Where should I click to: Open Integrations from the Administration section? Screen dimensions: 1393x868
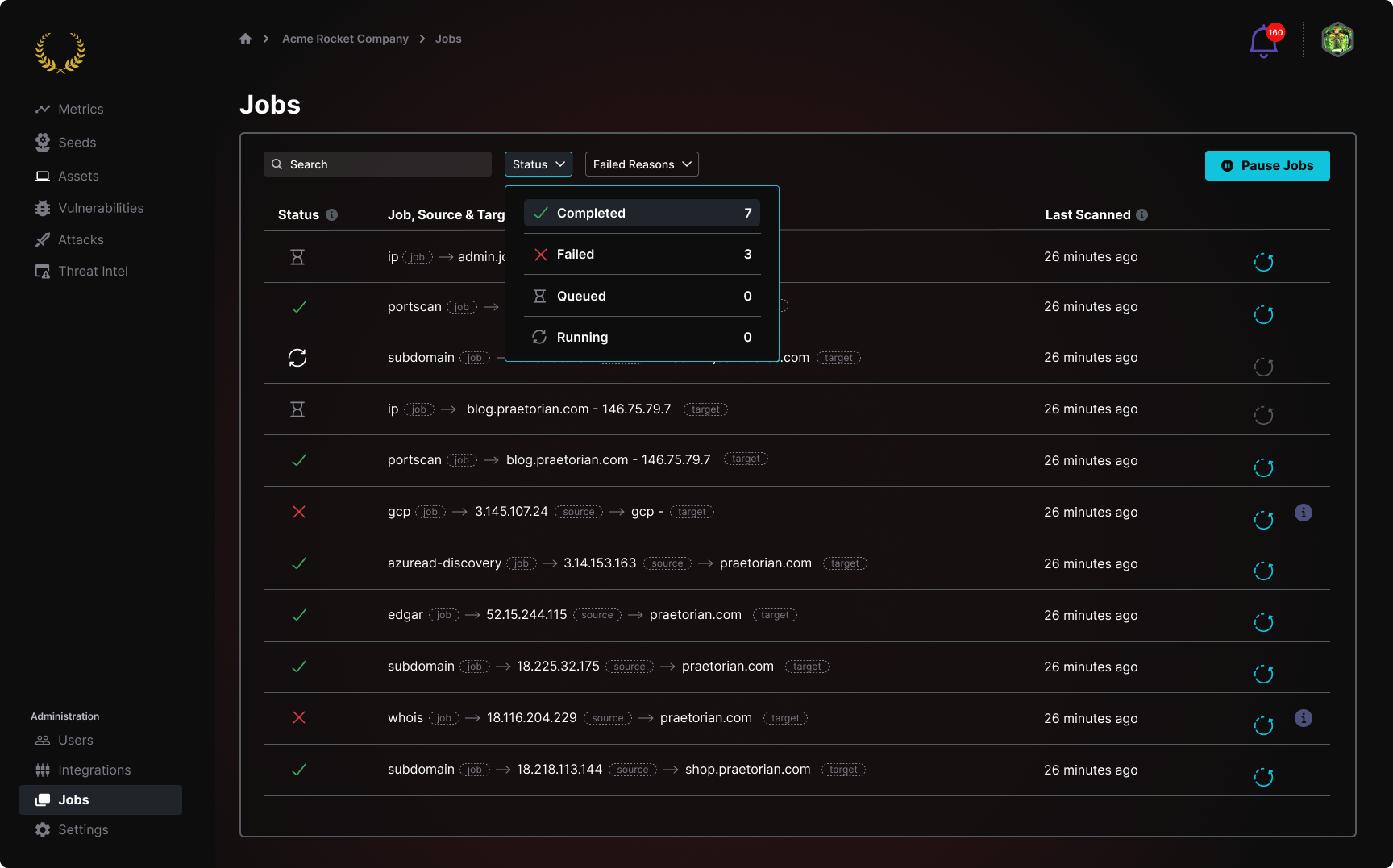94,770
